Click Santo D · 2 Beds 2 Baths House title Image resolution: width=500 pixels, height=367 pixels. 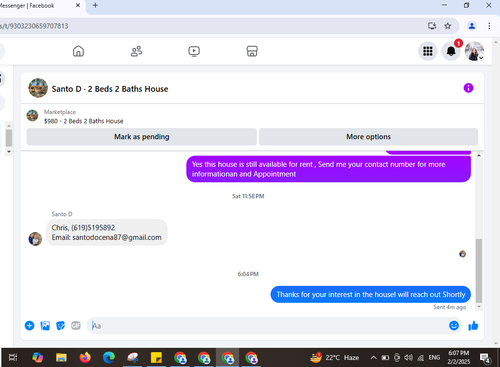click(x=110, y=89)
